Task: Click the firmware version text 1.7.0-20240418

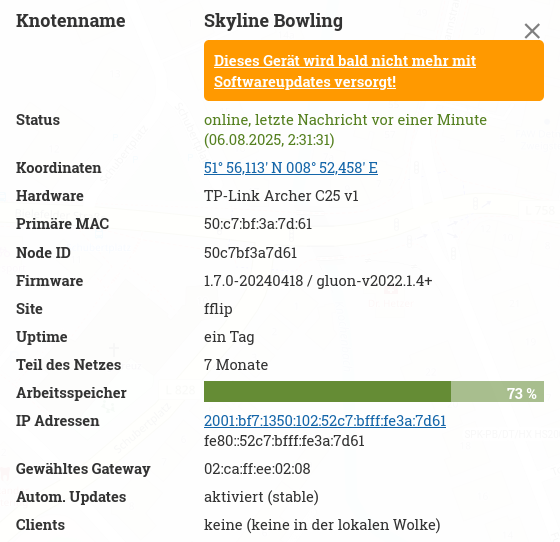Action: tap(253, 281)
